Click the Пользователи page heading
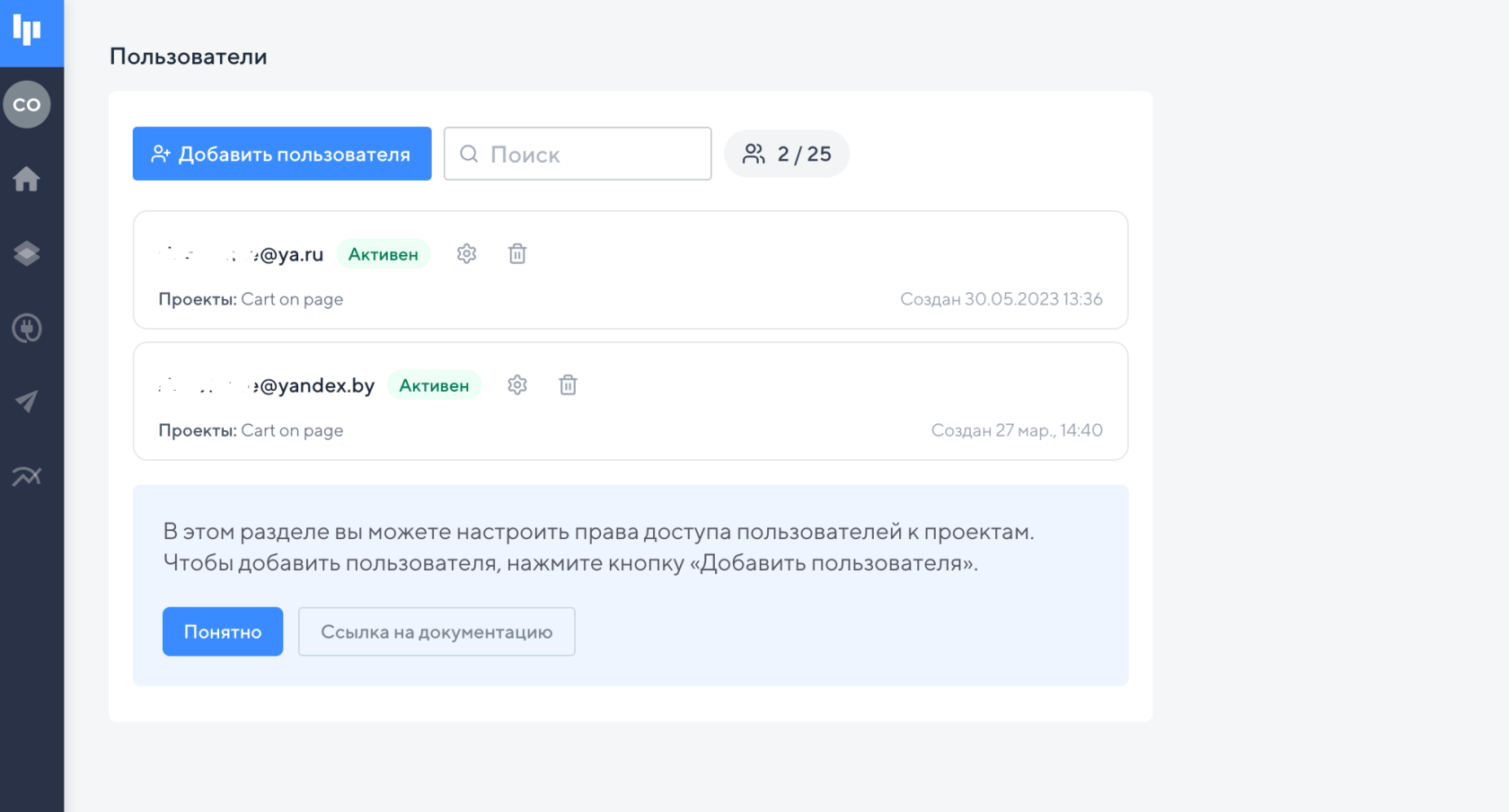Viewport: 1509px width, 812px height. tap(189, 57)
